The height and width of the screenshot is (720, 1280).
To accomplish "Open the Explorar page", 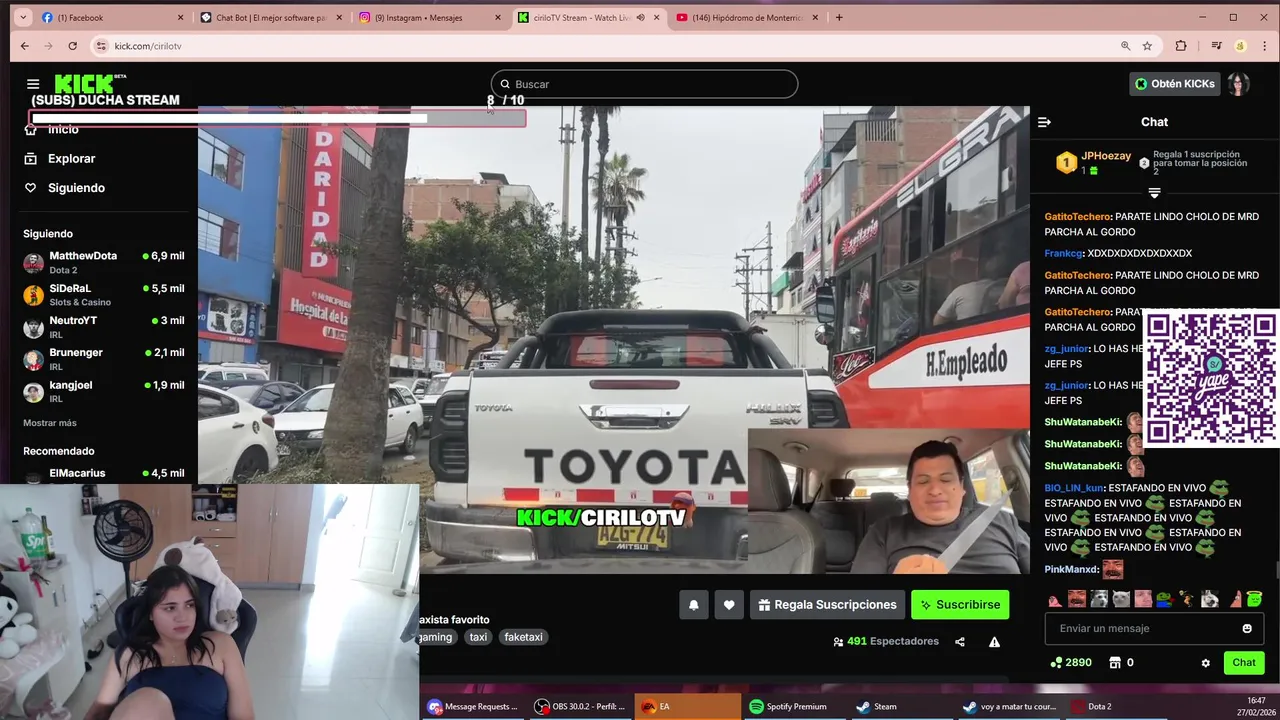I will click(x=60, y=159).
